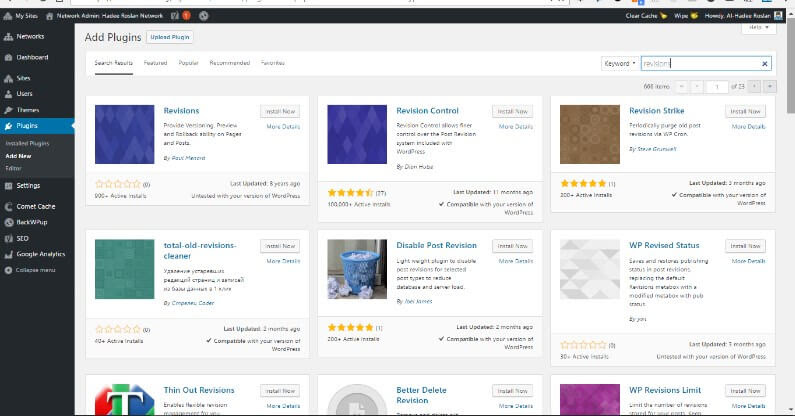Clear the search field with X icon

click(765, 63)
